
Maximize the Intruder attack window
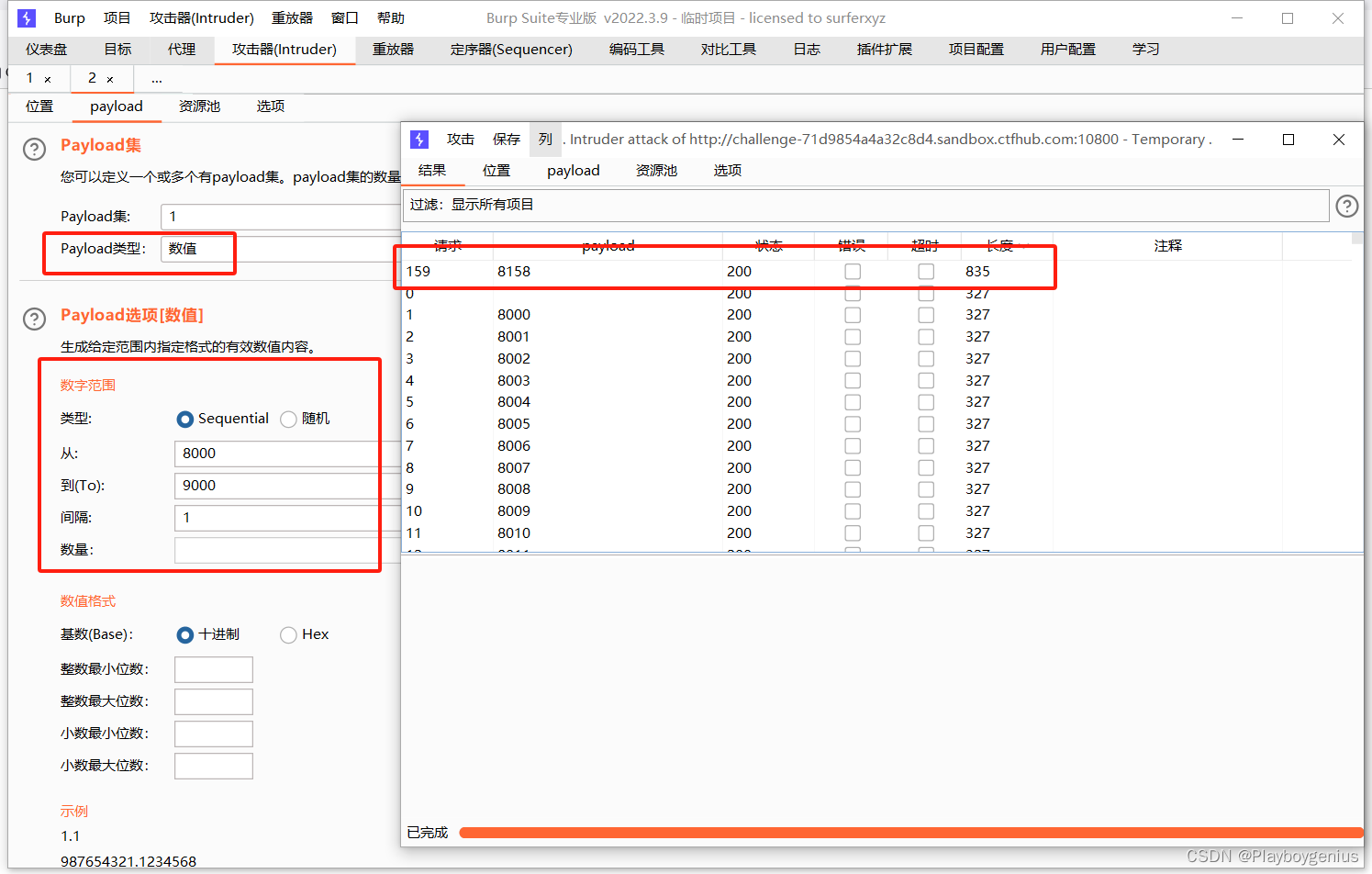pyautogui.click(x=1288, y=140)
